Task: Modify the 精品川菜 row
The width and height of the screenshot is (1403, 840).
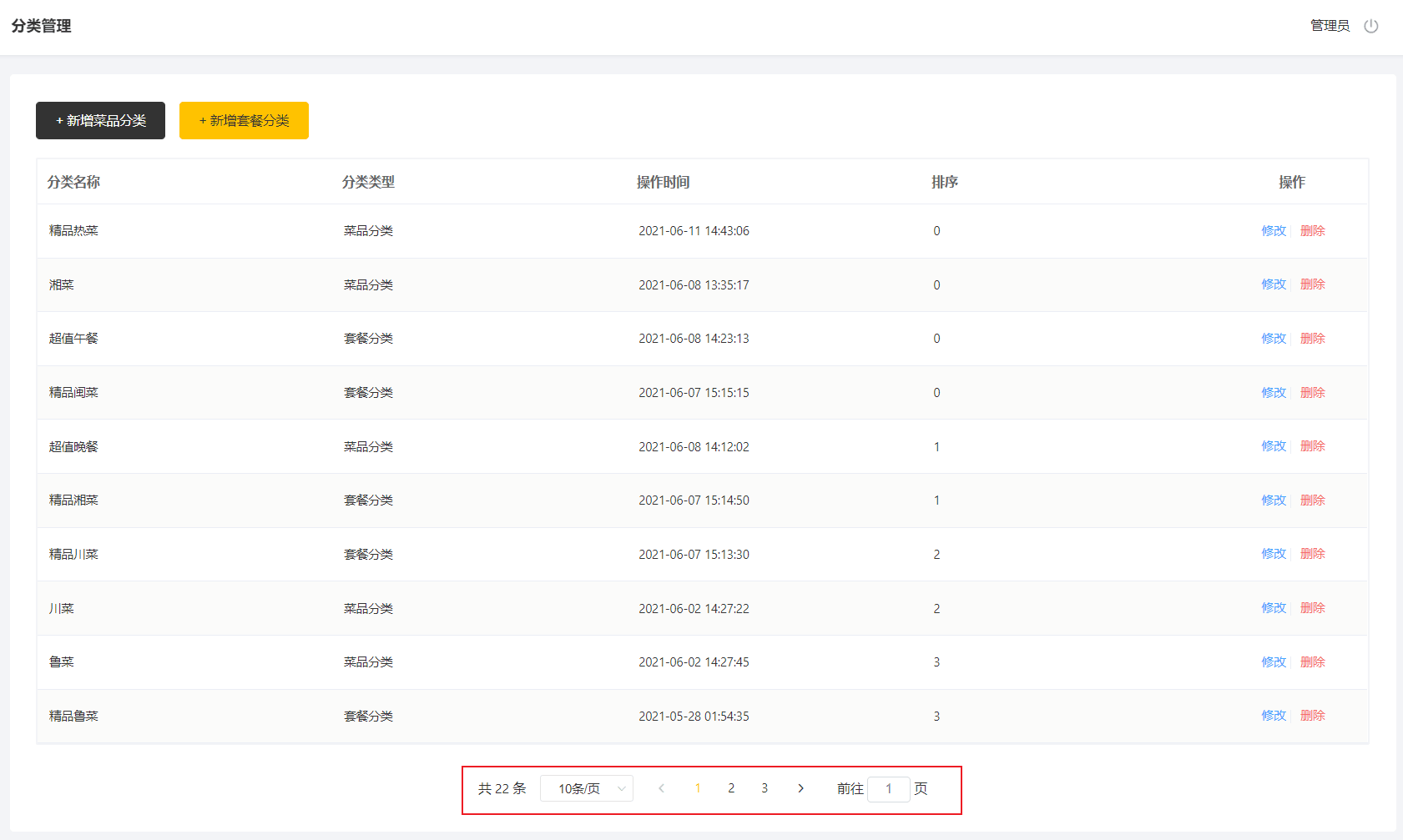Action: (1273, 554)
